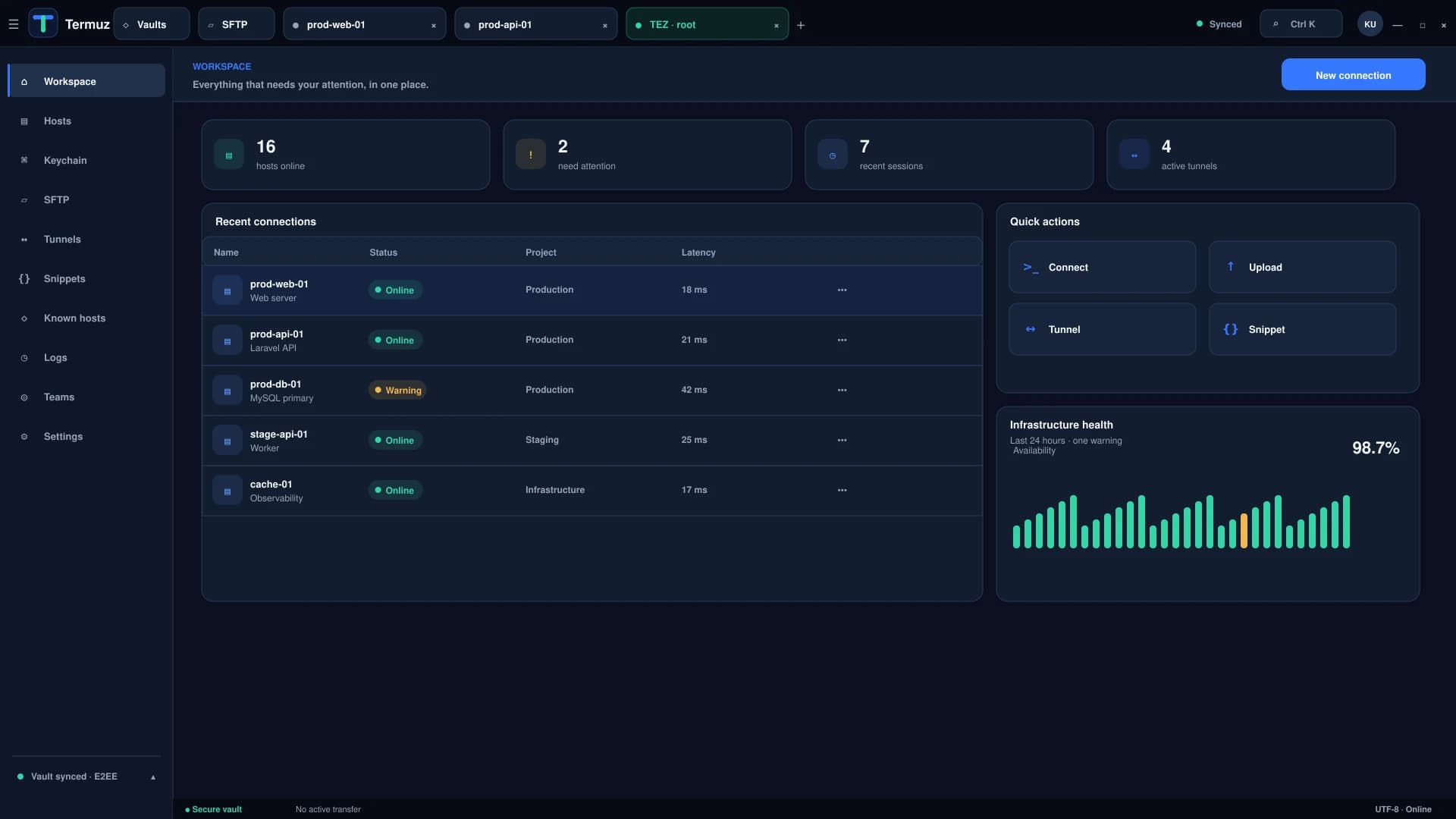Click the Warning status badge for prod-db-01
This screenshot has width=1456, height=819.
coord(397,390)
